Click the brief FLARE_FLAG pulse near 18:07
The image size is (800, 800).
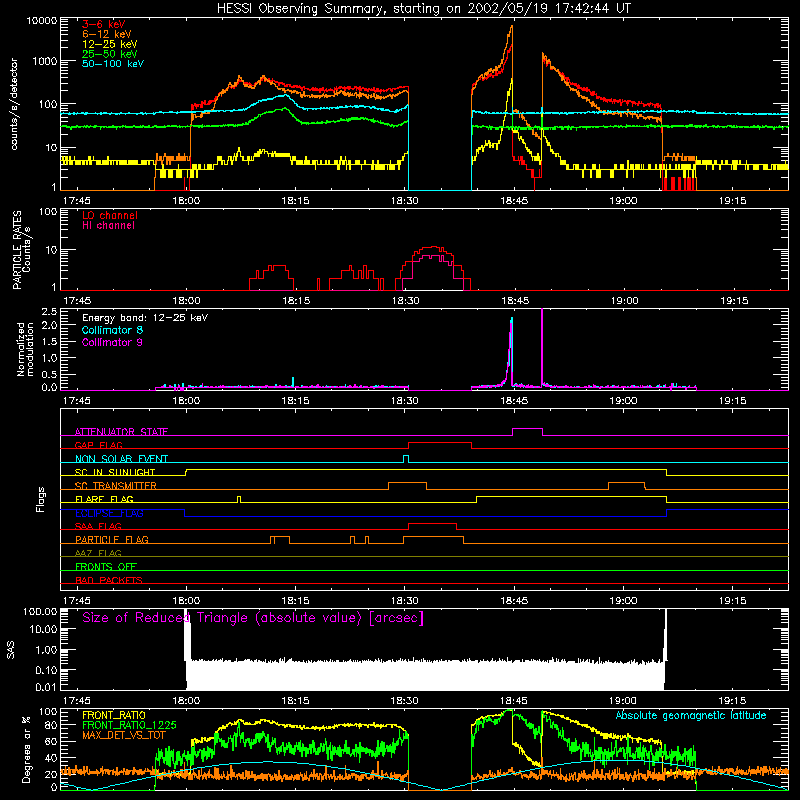click(239, 498)
